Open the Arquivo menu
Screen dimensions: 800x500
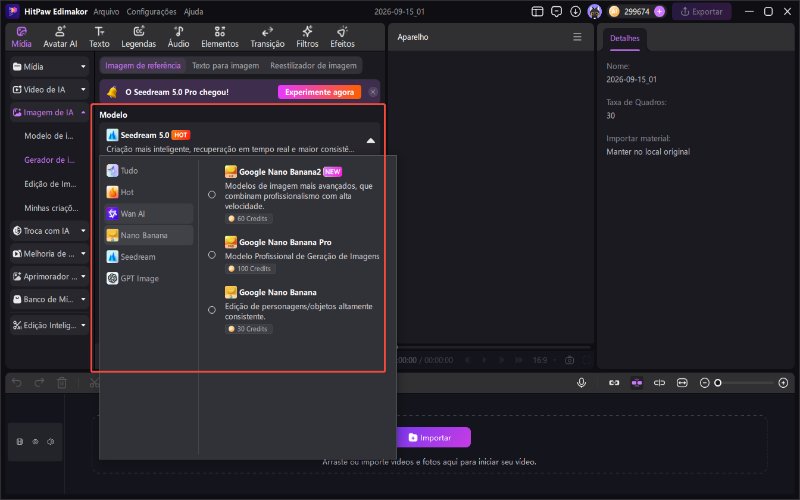pos(106,12)
